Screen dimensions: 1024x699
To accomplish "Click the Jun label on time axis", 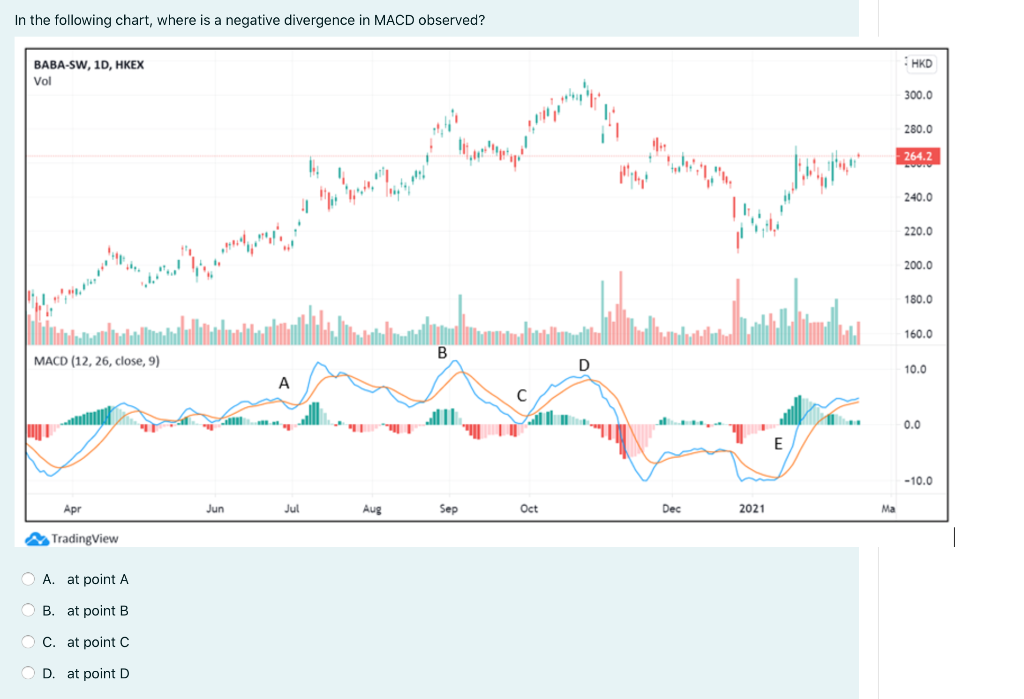I will coord(215,509).
